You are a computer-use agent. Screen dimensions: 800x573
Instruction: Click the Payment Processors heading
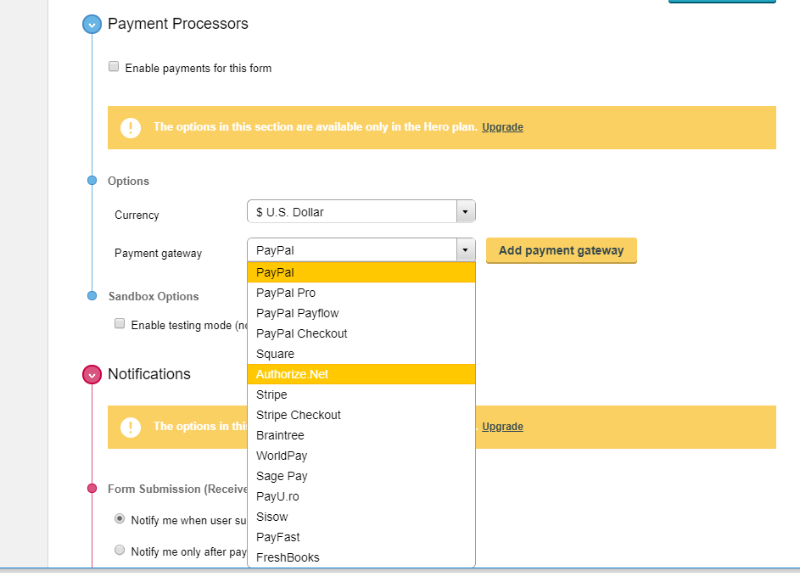[x=178, y=24]
